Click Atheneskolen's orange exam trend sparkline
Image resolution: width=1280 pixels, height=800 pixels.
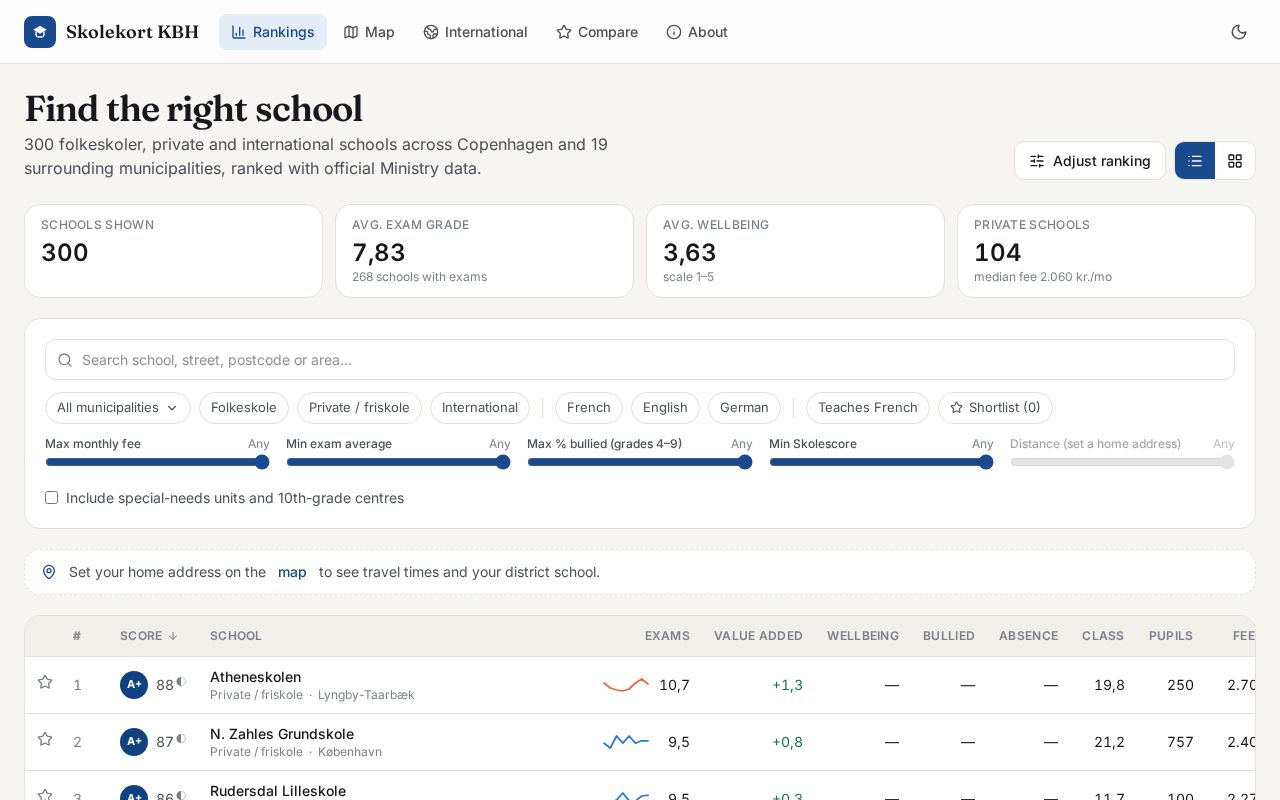click(x=626, y=685)
